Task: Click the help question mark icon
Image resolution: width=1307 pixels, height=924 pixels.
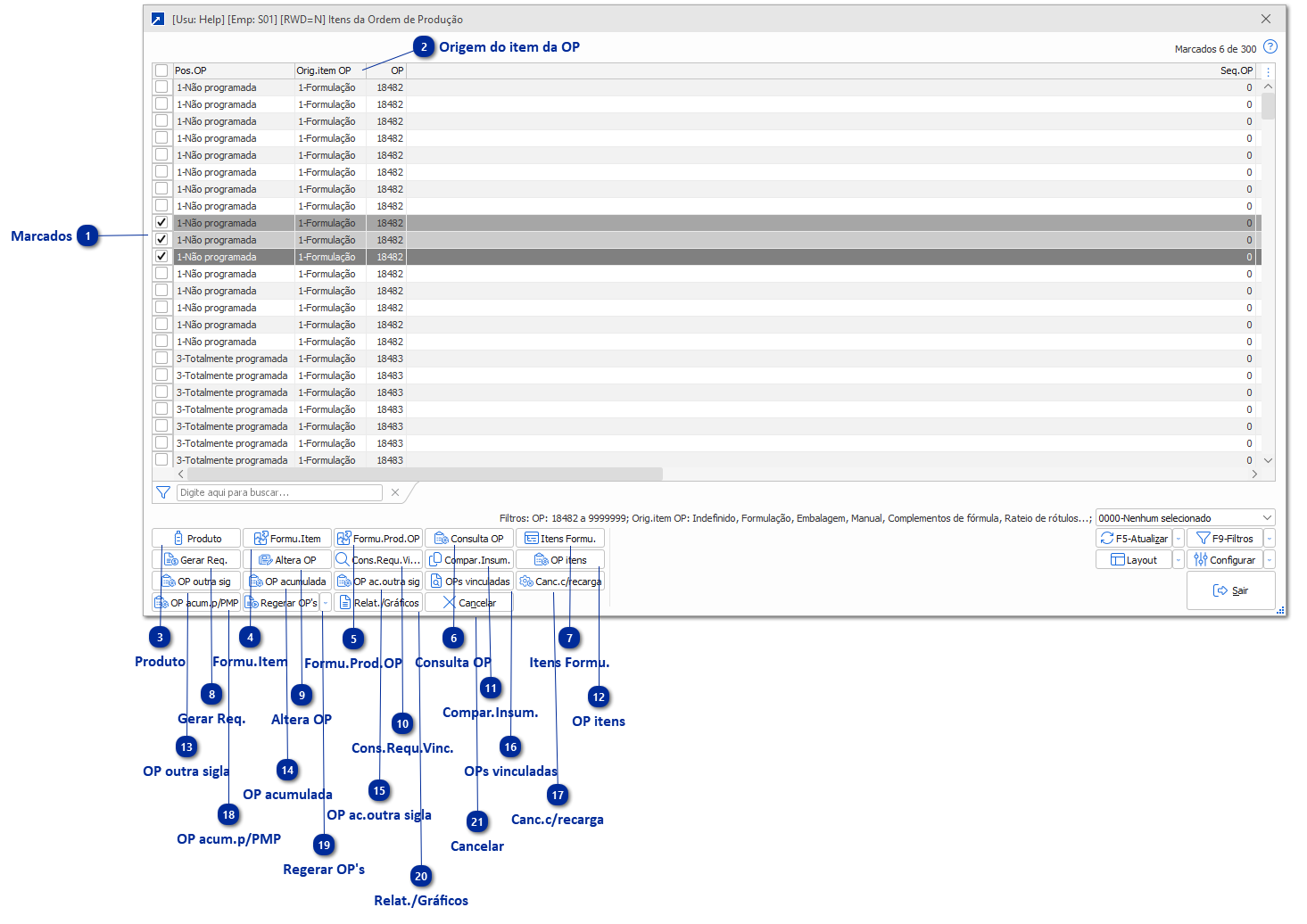Action: (1270, 47)
